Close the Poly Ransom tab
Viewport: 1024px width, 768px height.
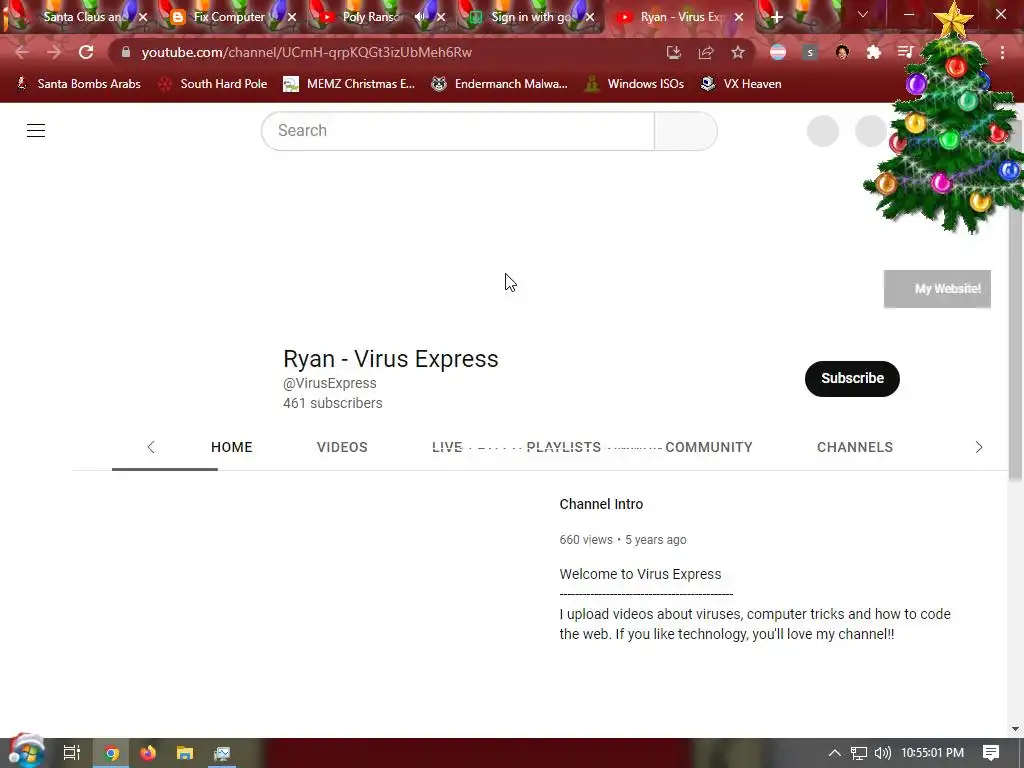441,18
